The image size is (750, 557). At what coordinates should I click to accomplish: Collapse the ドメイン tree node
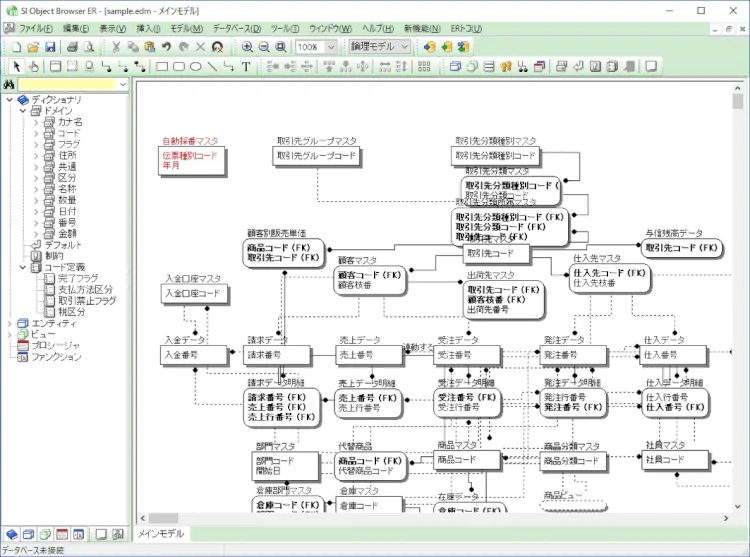[22, 111]
